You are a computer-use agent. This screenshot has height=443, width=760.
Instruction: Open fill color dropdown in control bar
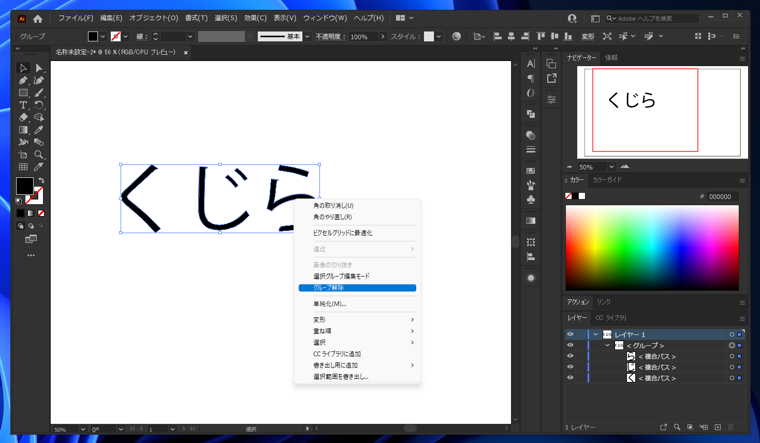(103, 36)
